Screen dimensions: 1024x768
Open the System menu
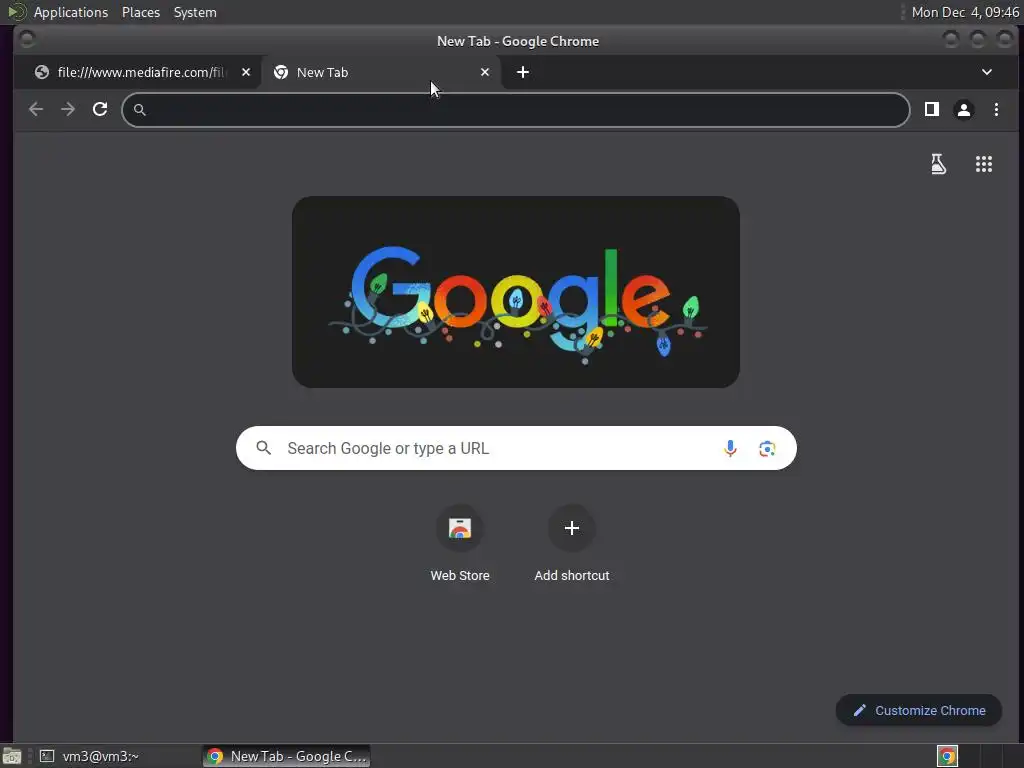[195, 12]
